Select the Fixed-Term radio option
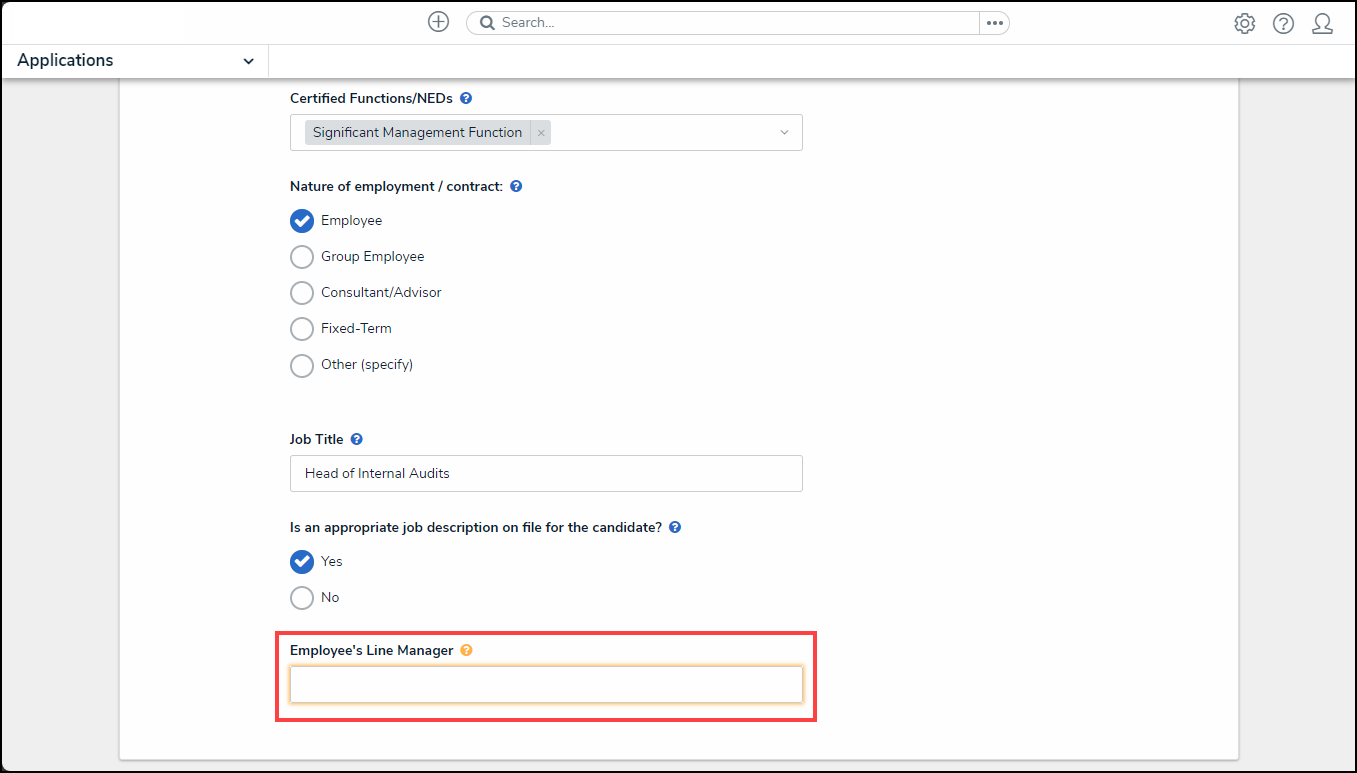This screenshot has height=773, width=1357. click(x=302, y=329)
